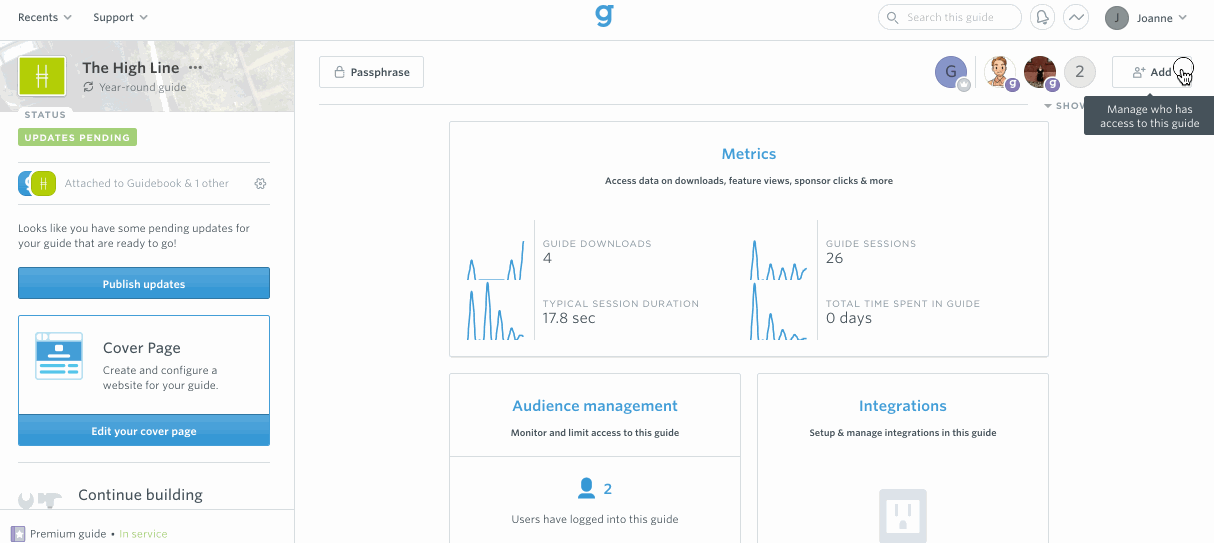This screenshot has width=1214, height=543.
Task: Click the Cover Page heading text
Action: 142,348
